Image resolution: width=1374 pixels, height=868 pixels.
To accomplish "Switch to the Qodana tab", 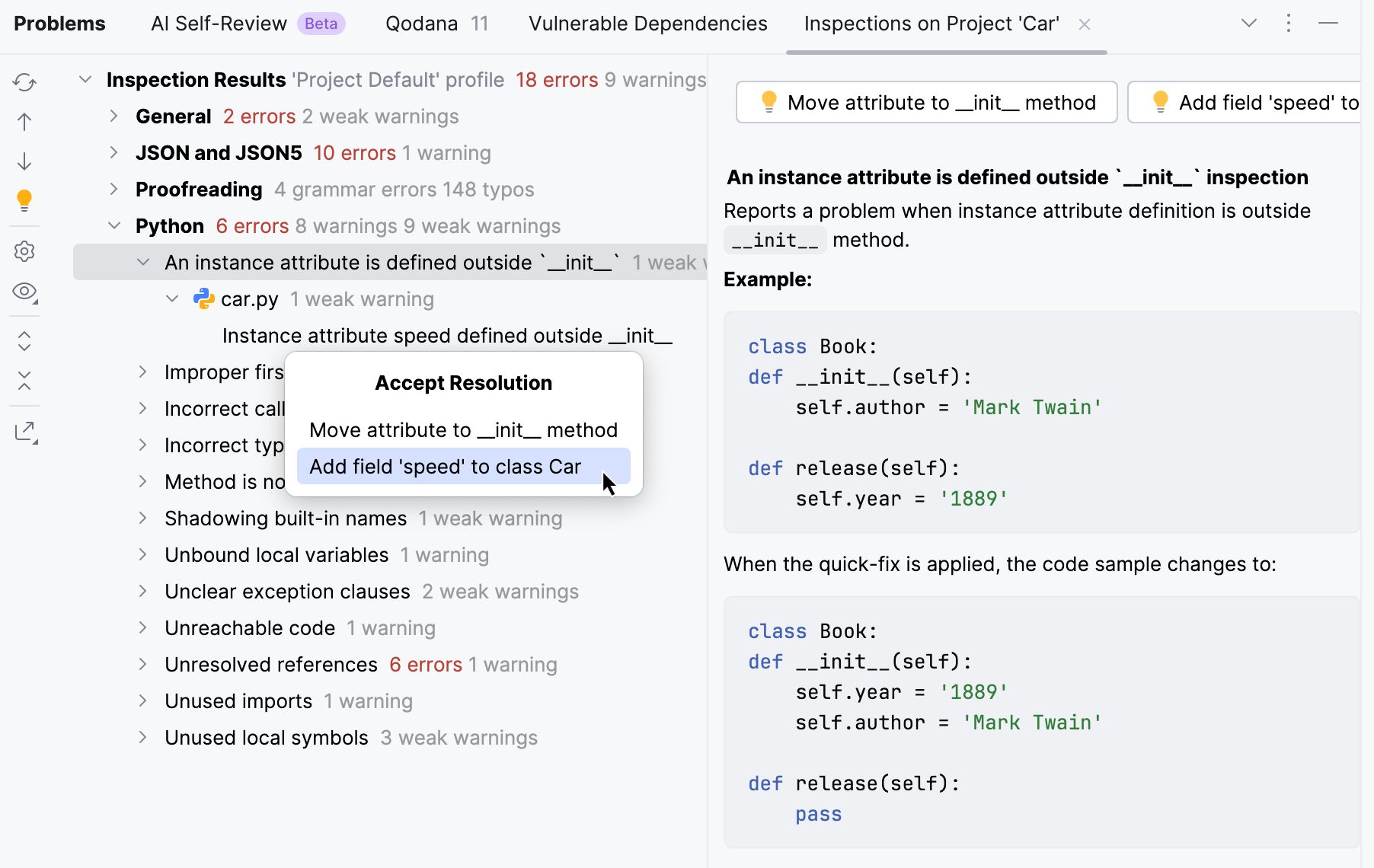I will point(436,24).
